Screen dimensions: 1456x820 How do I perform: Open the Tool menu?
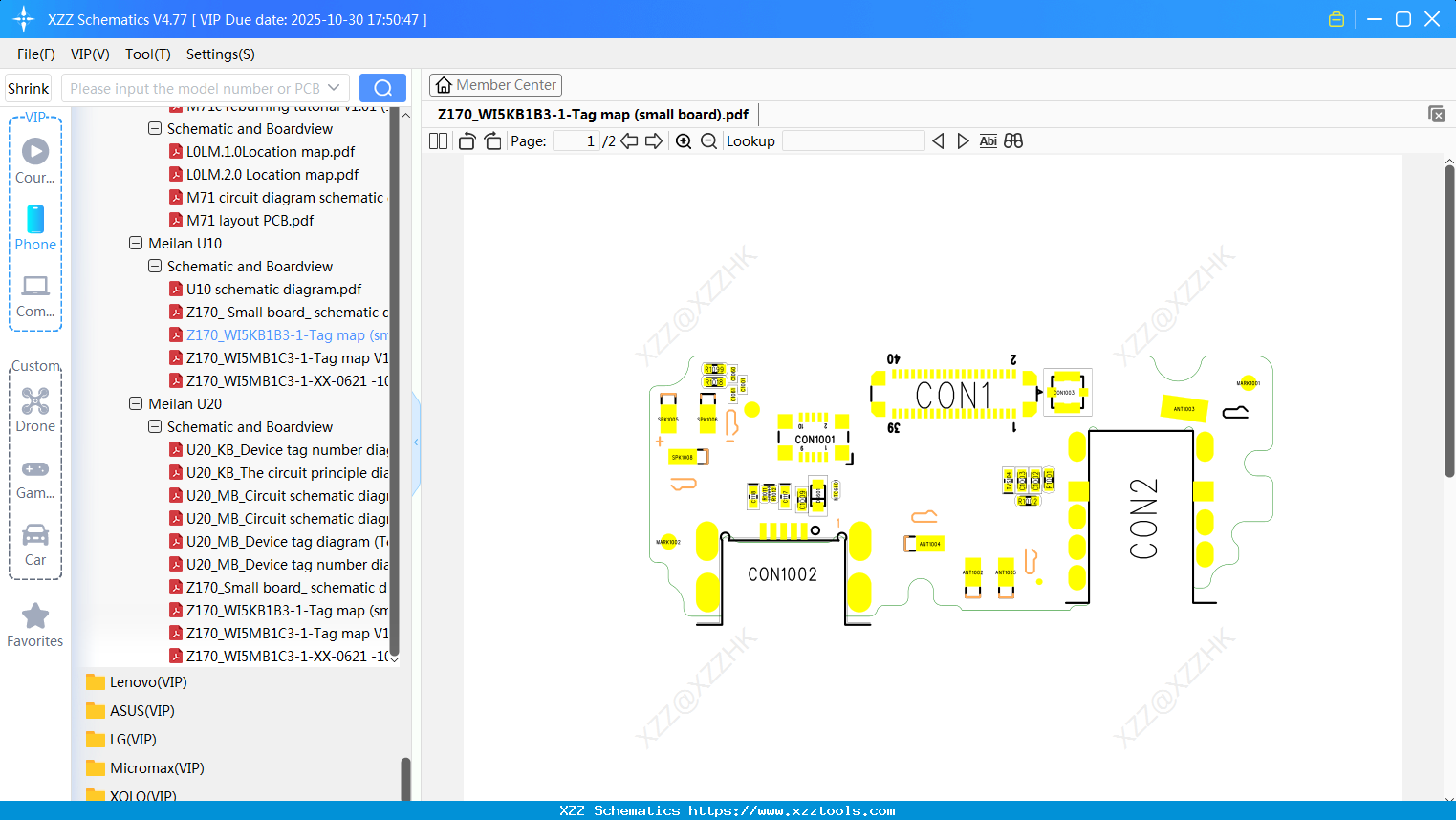tap(147, 54)
